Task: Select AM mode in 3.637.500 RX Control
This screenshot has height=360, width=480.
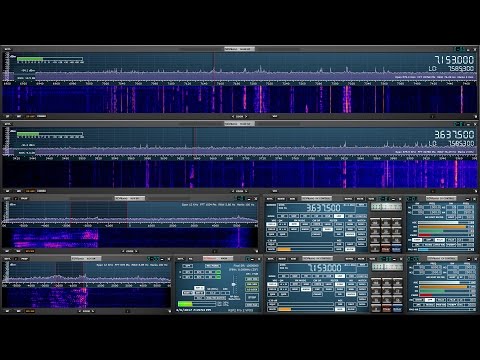Action: click(282, 216)
